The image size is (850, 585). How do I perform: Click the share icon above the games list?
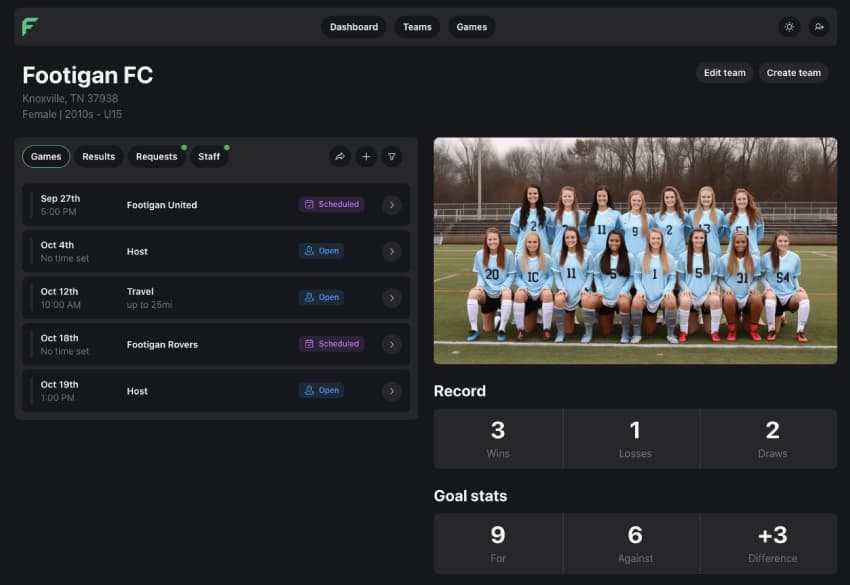pyautogui.click(x=340, y=156)
